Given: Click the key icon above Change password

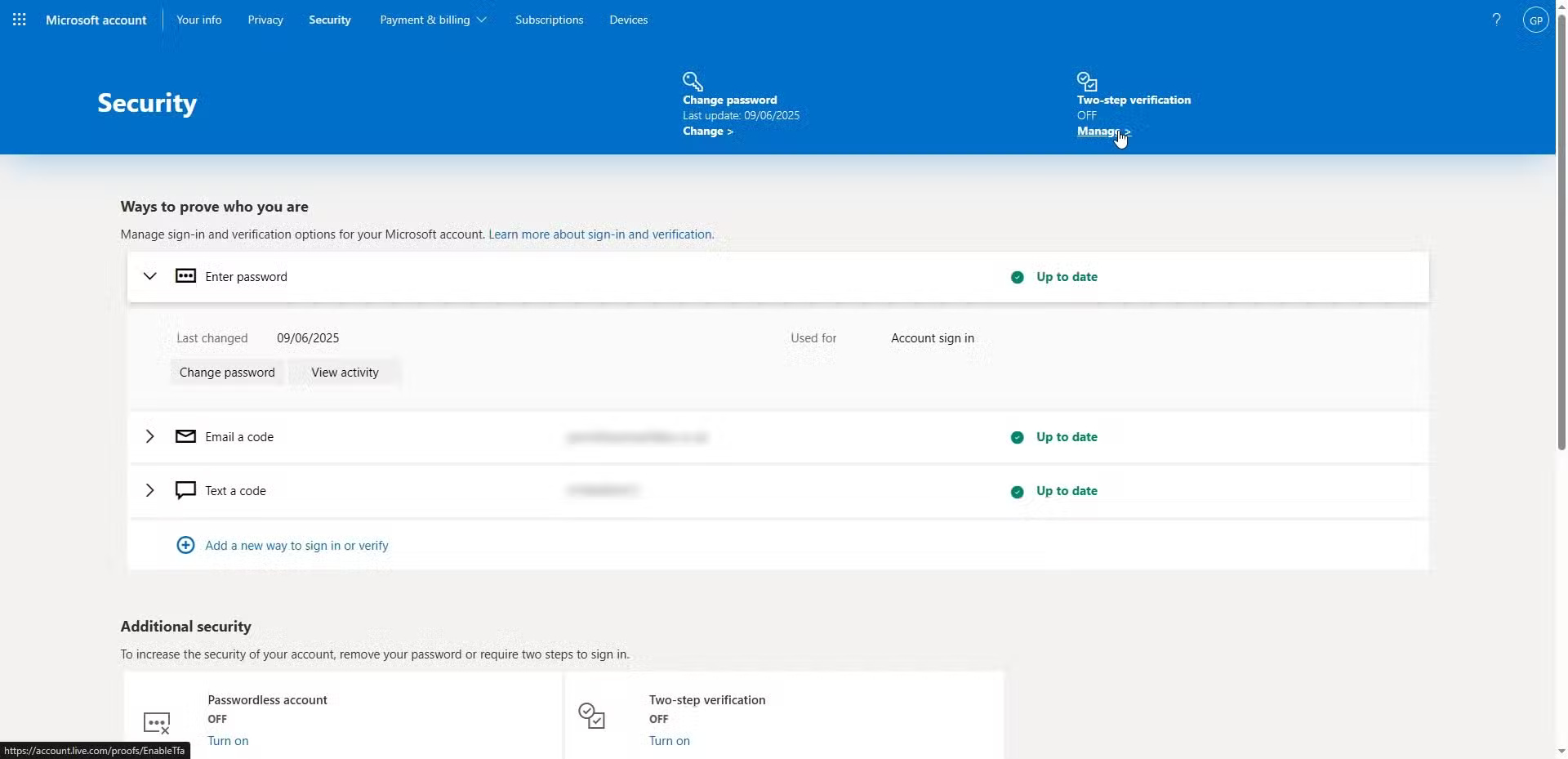Looking at the screenshot, I should coord(693,81).
